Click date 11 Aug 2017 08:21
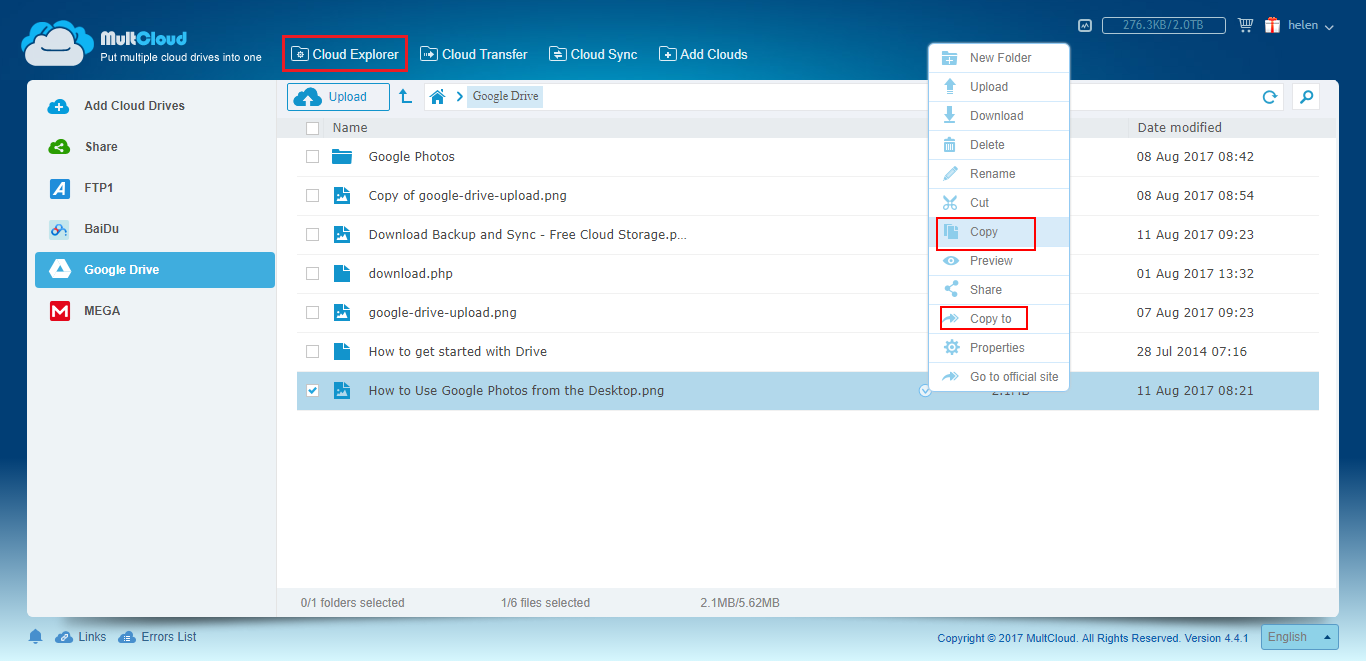 pyautogui.click(x=1195, y=391)
